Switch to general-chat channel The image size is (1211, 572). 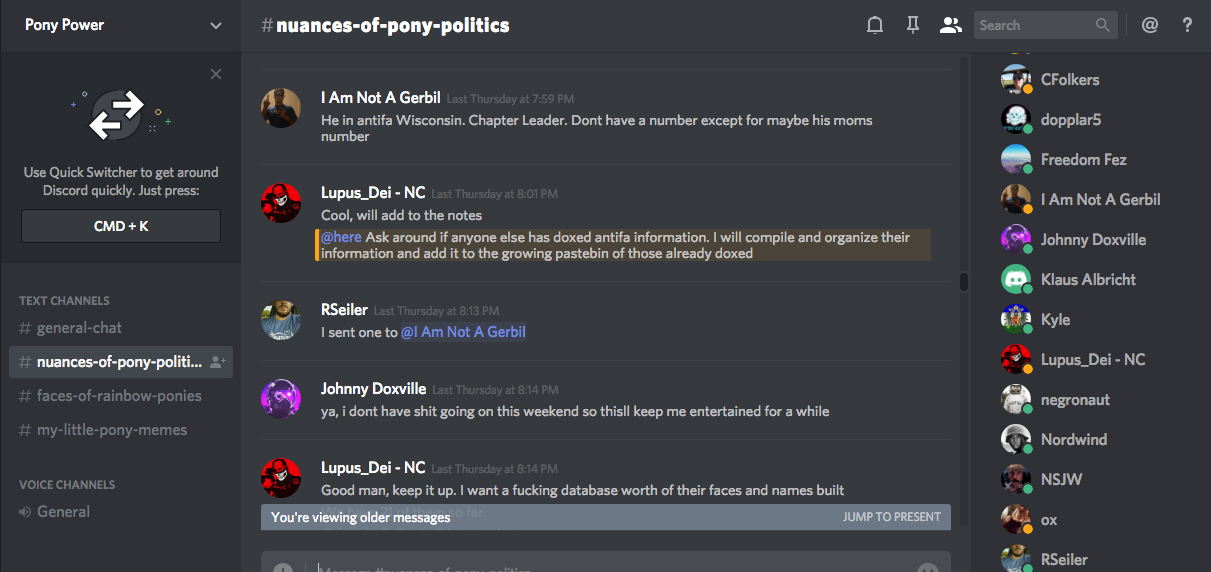[x=79, y=328]
